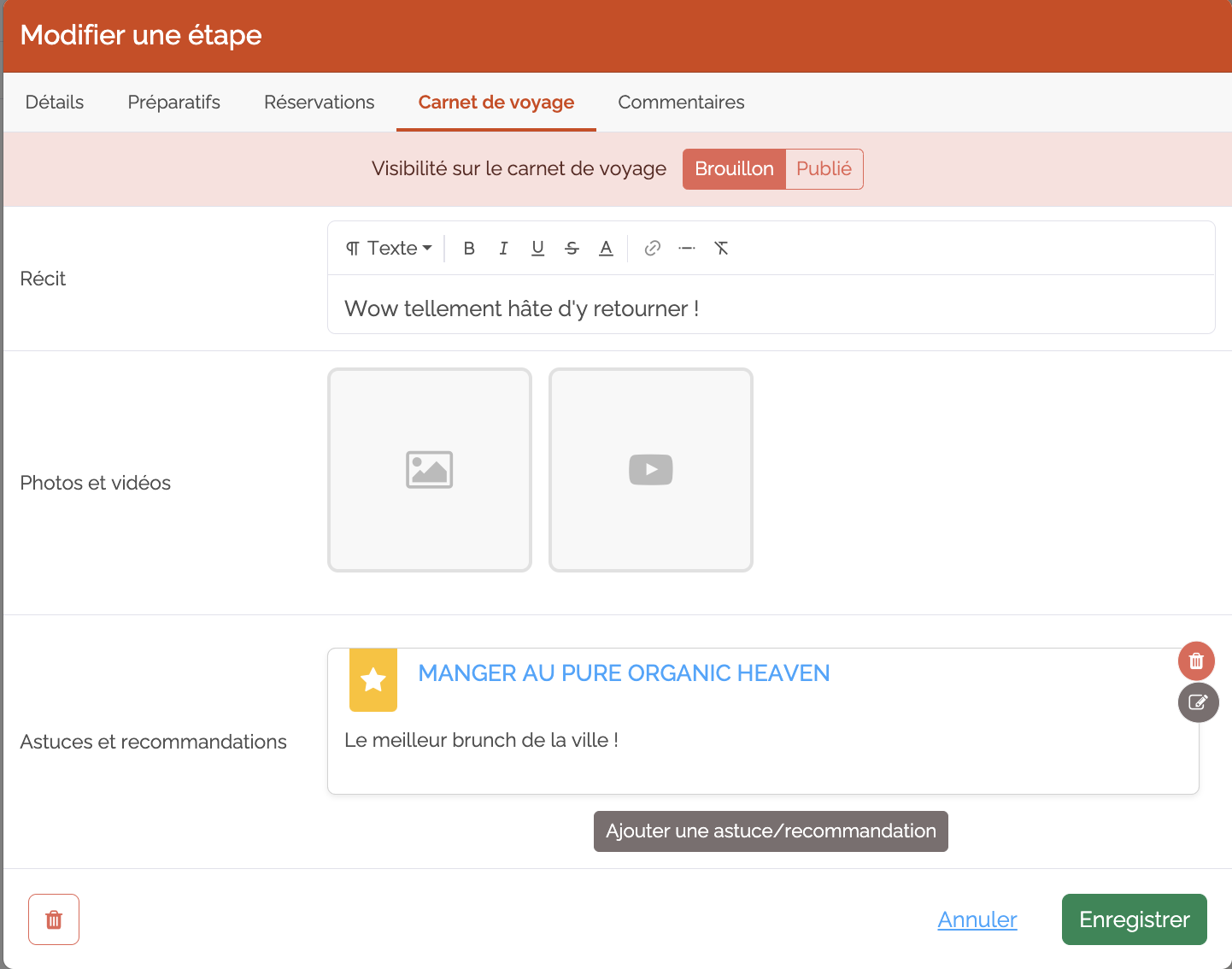Add a photo using the image placeholder
Screen dimensions: 1232x969
tap(430, 470)
